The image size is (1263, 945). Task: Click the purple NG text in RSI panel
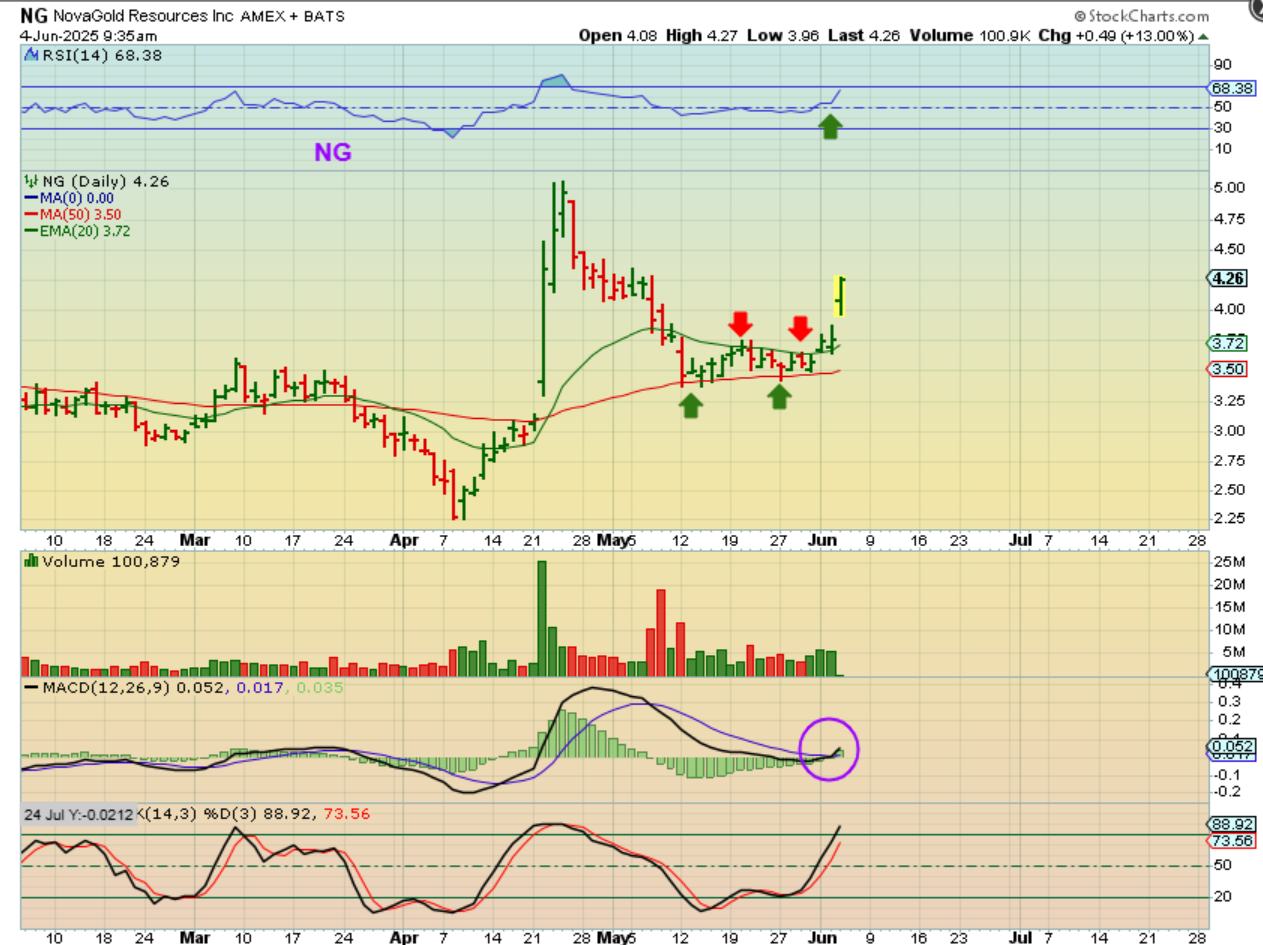pyautogui.click(x=333, y=152)
